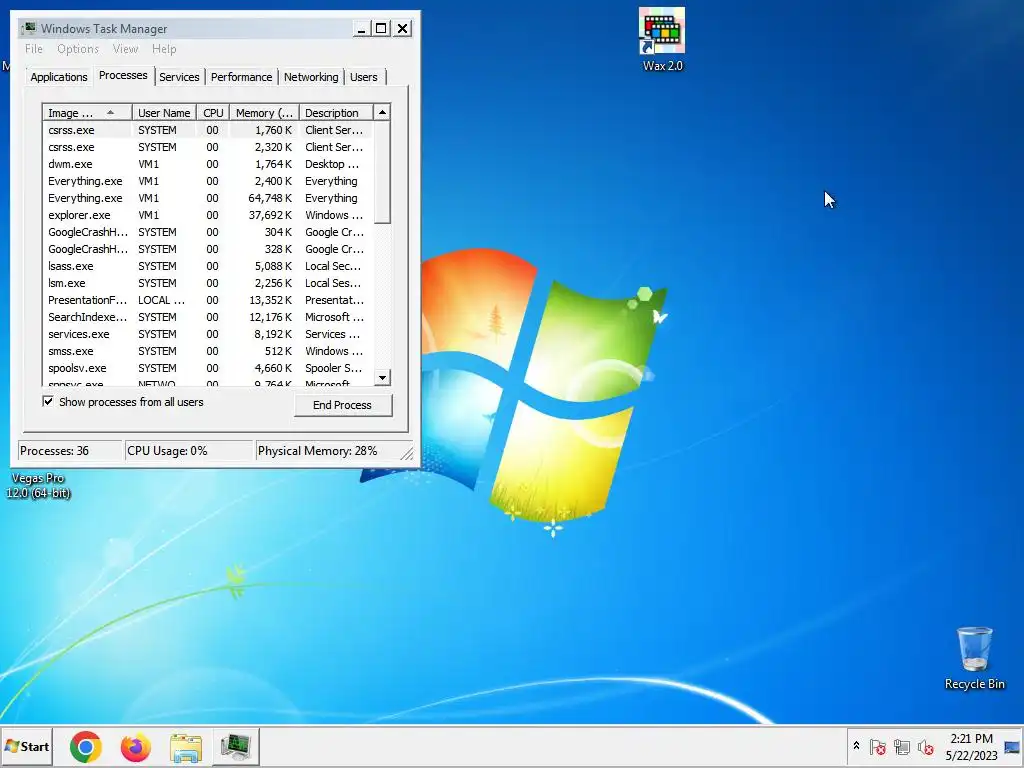Click the process list scrollbar thumb
Image resolution: width=1024 pixels, height=768 pixels.
[382, 172]
